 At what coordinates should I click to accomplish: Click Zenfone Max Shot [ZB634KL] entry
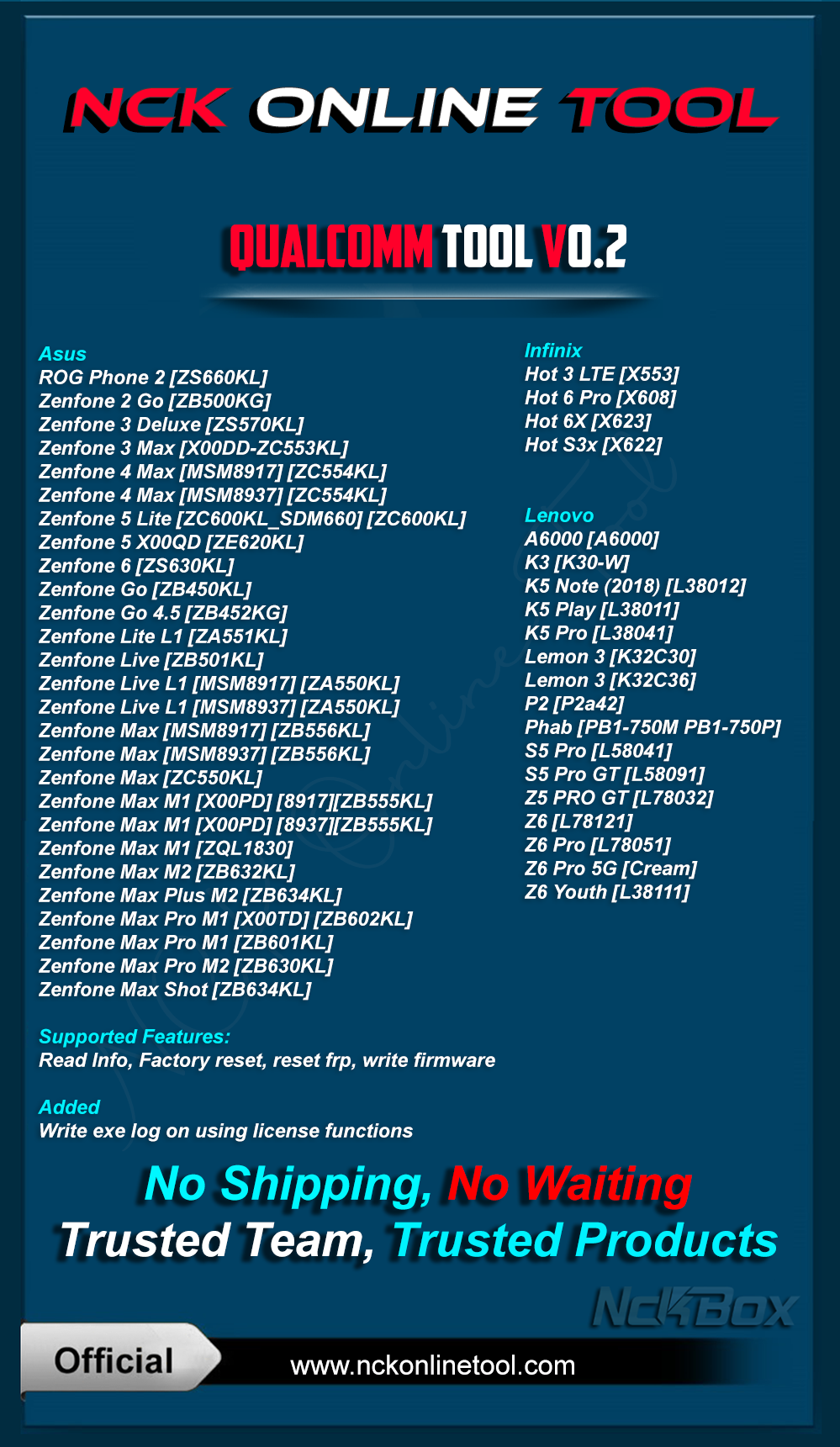pyautogui.click(x=175, y=990)
